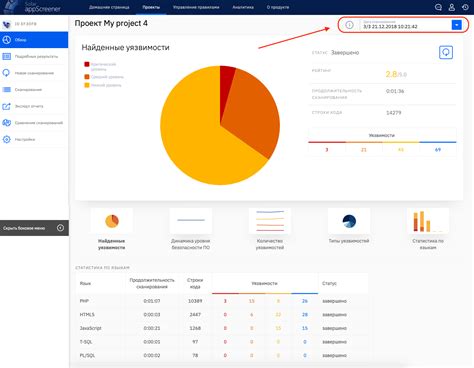This screenshot has height=368, width=474.
Task: Open the Аналитика top menu item
Action: [x=243, y=7]
